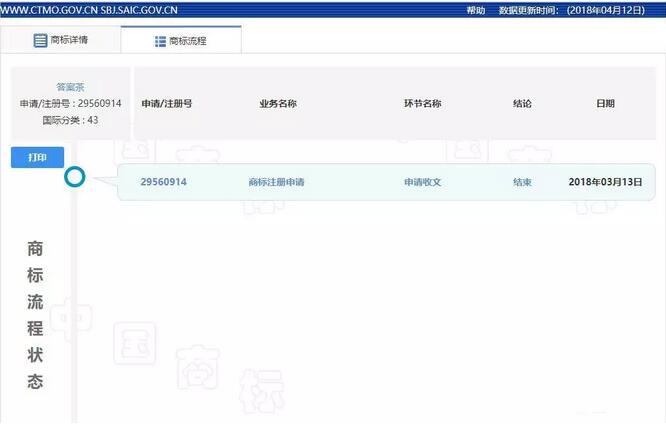Open the 帮助 help link

476,10
